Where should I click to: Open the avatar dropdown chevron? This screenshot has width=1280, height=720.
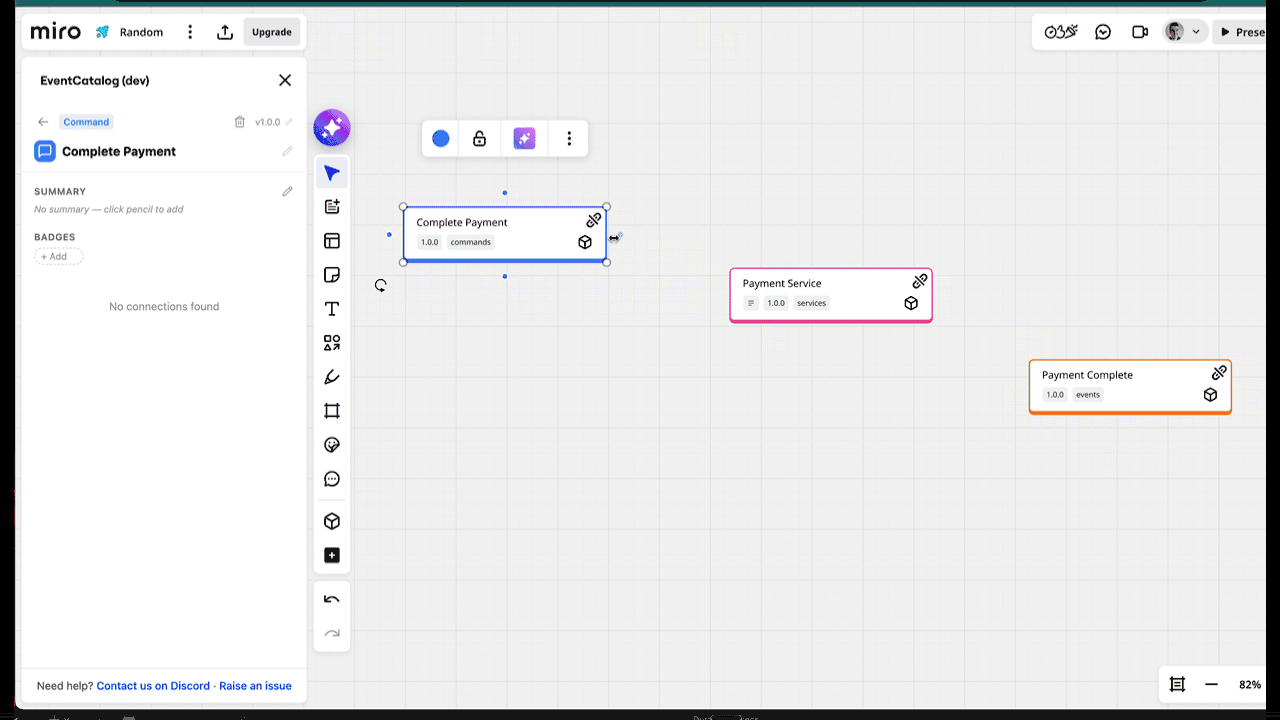(x=1194, y=31)
